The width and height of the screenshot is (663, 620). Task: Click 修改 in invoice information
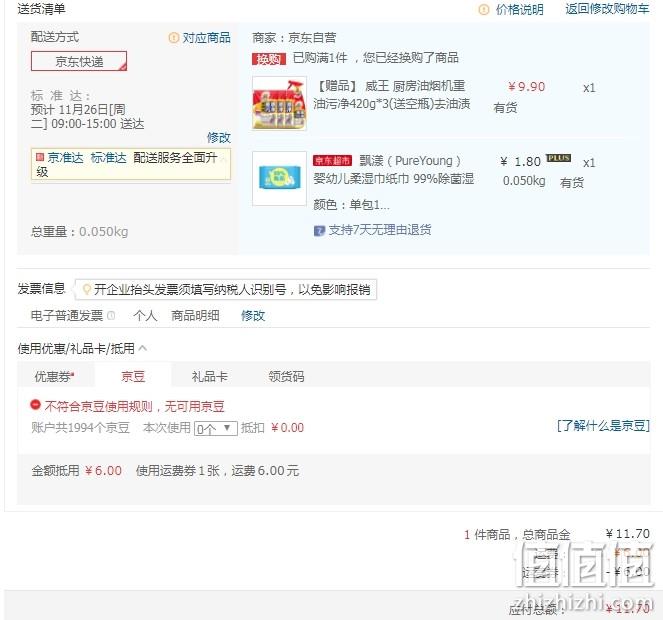pos(253,315)
